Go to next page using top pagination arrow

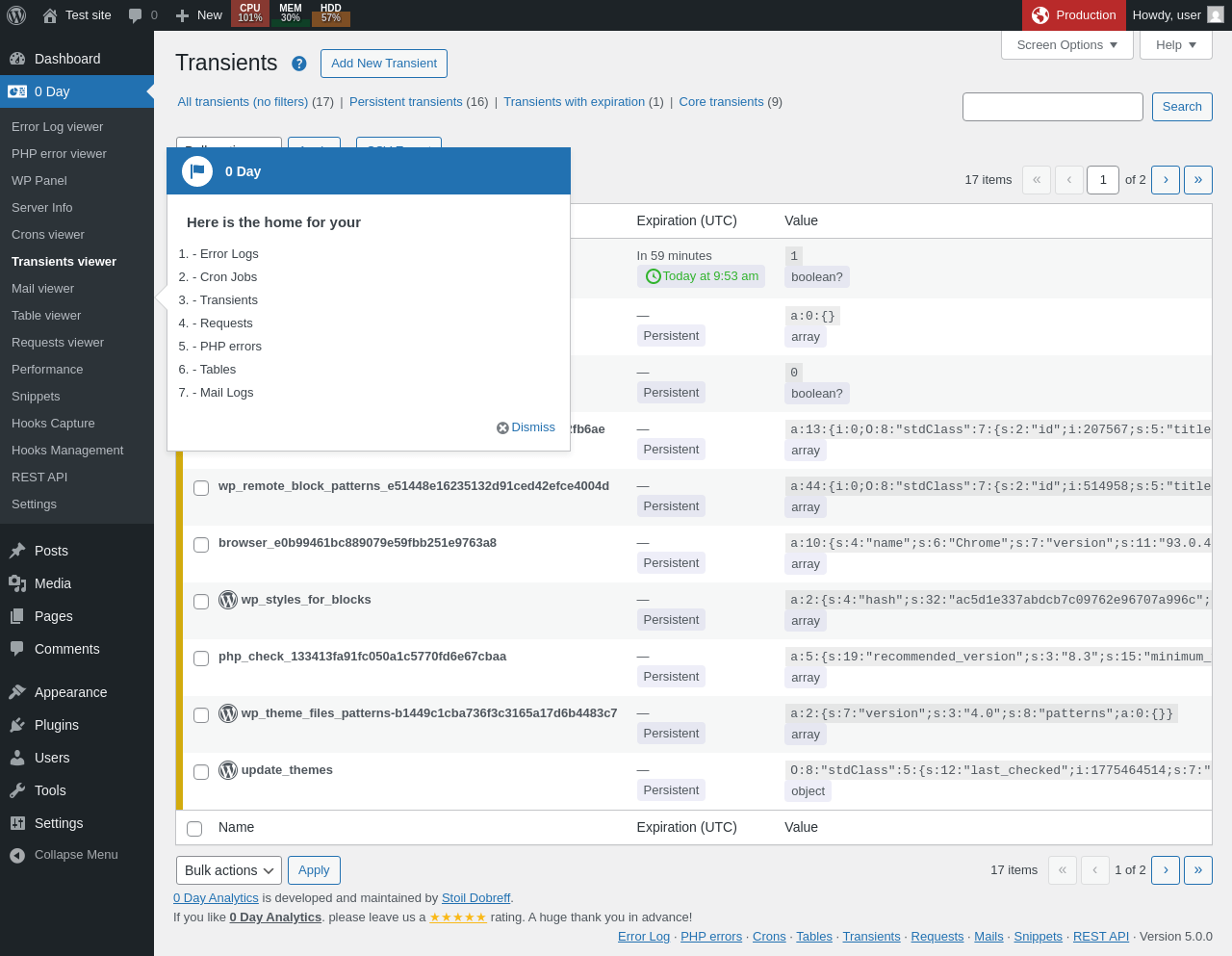point(1166,180)
